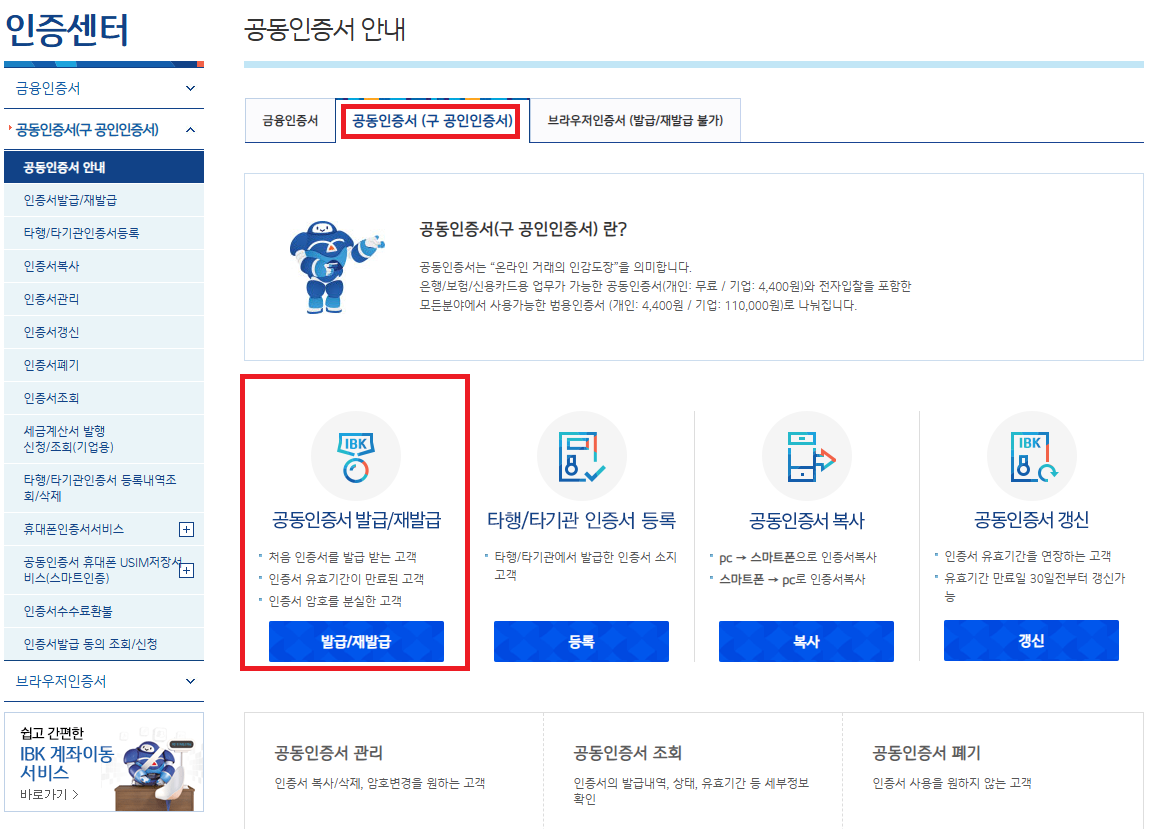Open 세금계산서 발행 신청/조회(기업용) item
Screen dimensions: 1149x829
point(104,439)
